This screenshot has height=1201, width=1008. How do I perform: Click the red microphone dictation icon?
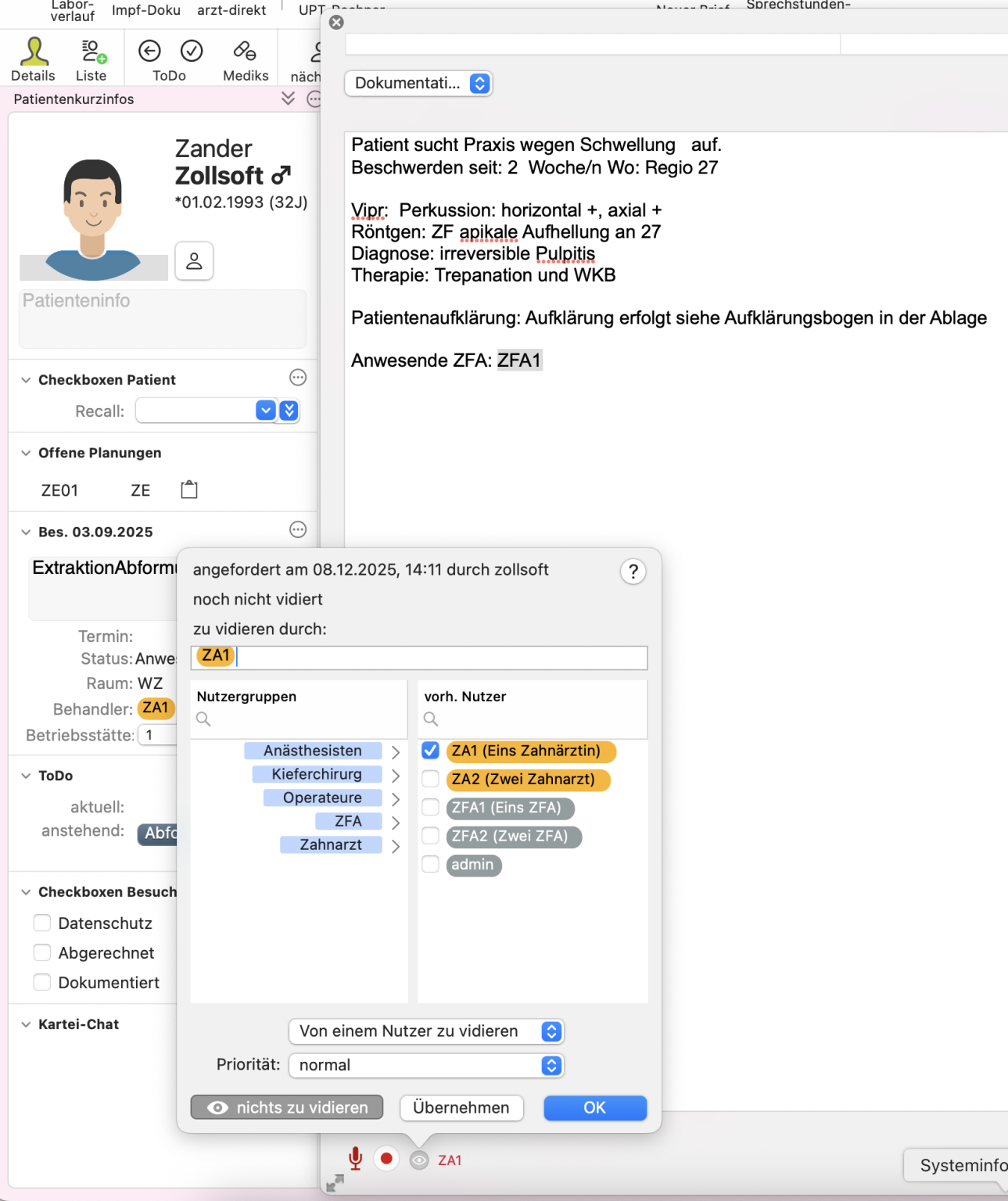coord(355,1158)
